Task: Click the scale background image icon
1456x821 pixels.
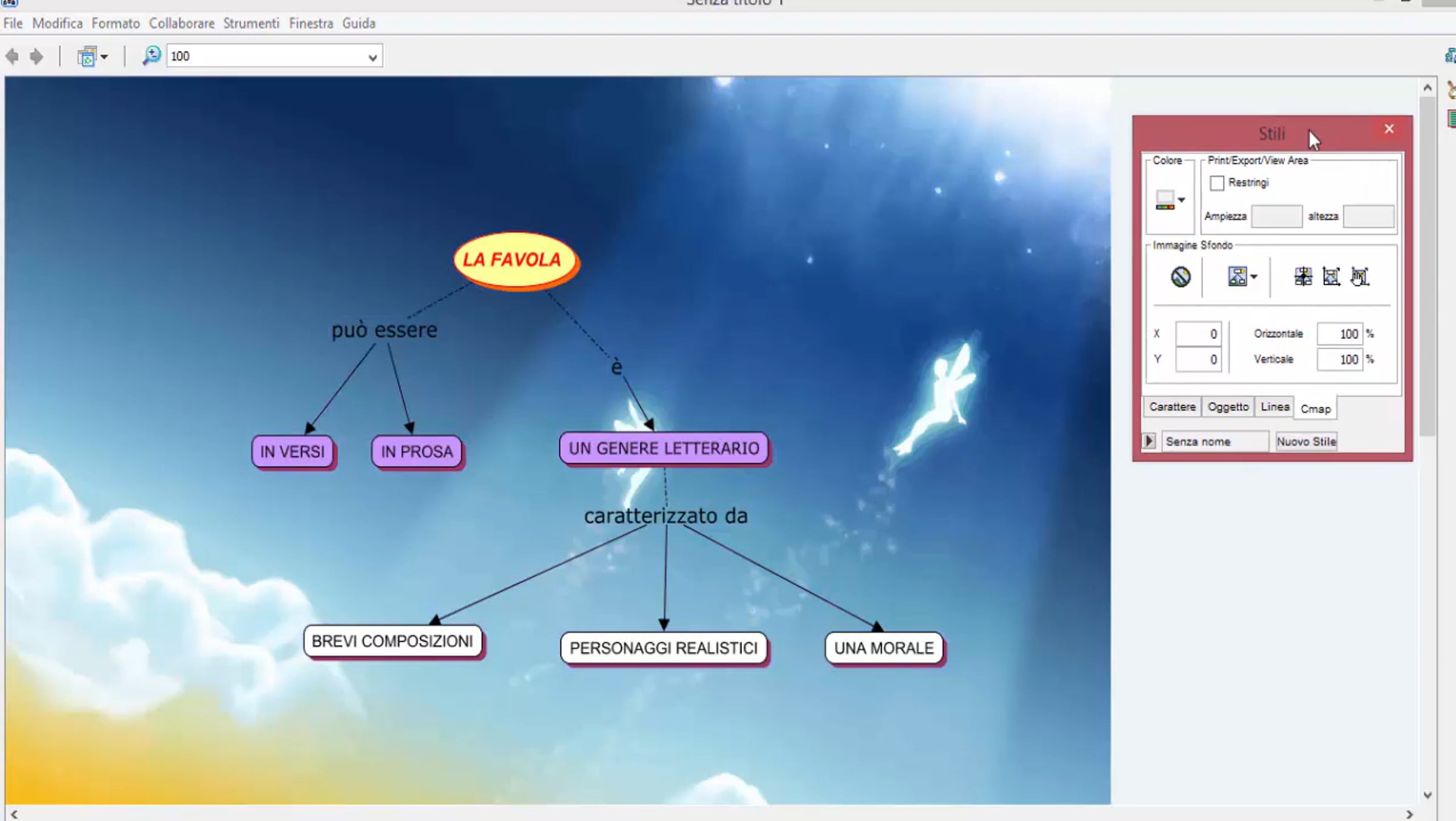Action: coord(1331,277)
